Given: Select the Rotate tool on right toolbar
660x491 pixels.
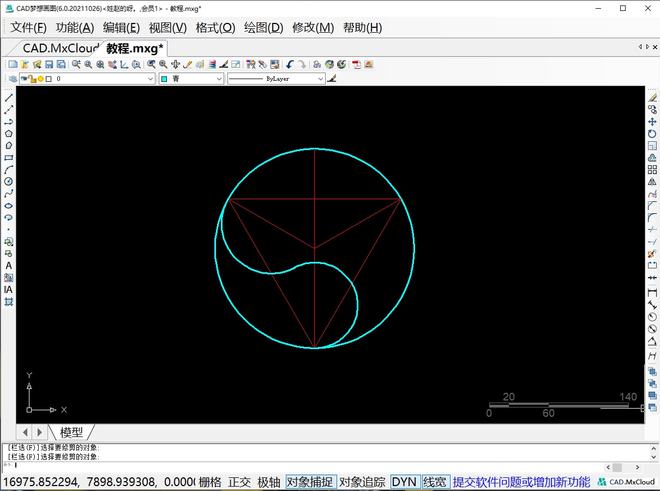Looking at the screenshot, I should [652, 134].
